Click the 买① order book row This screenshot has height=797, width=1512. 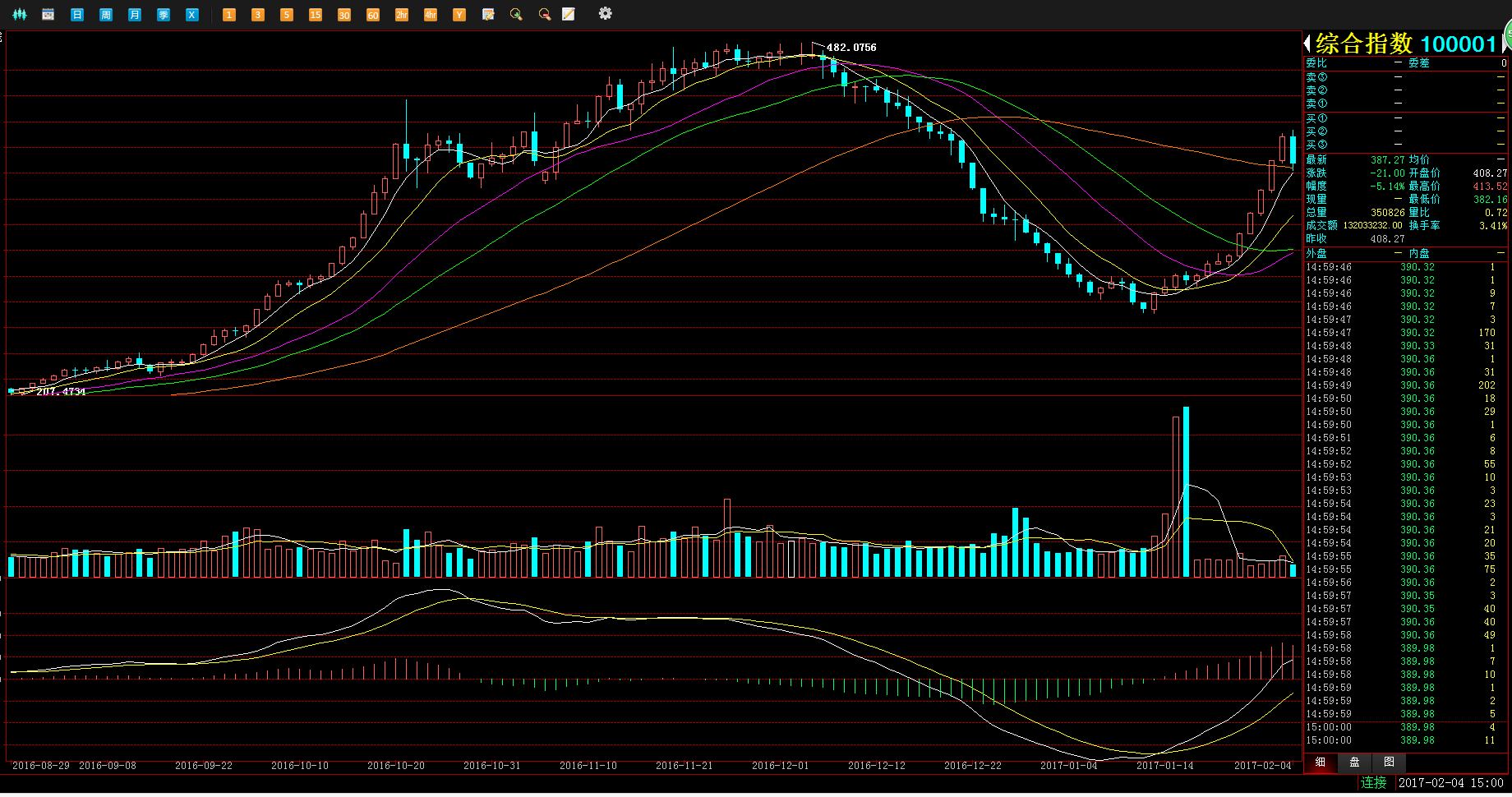point(1406,118)
